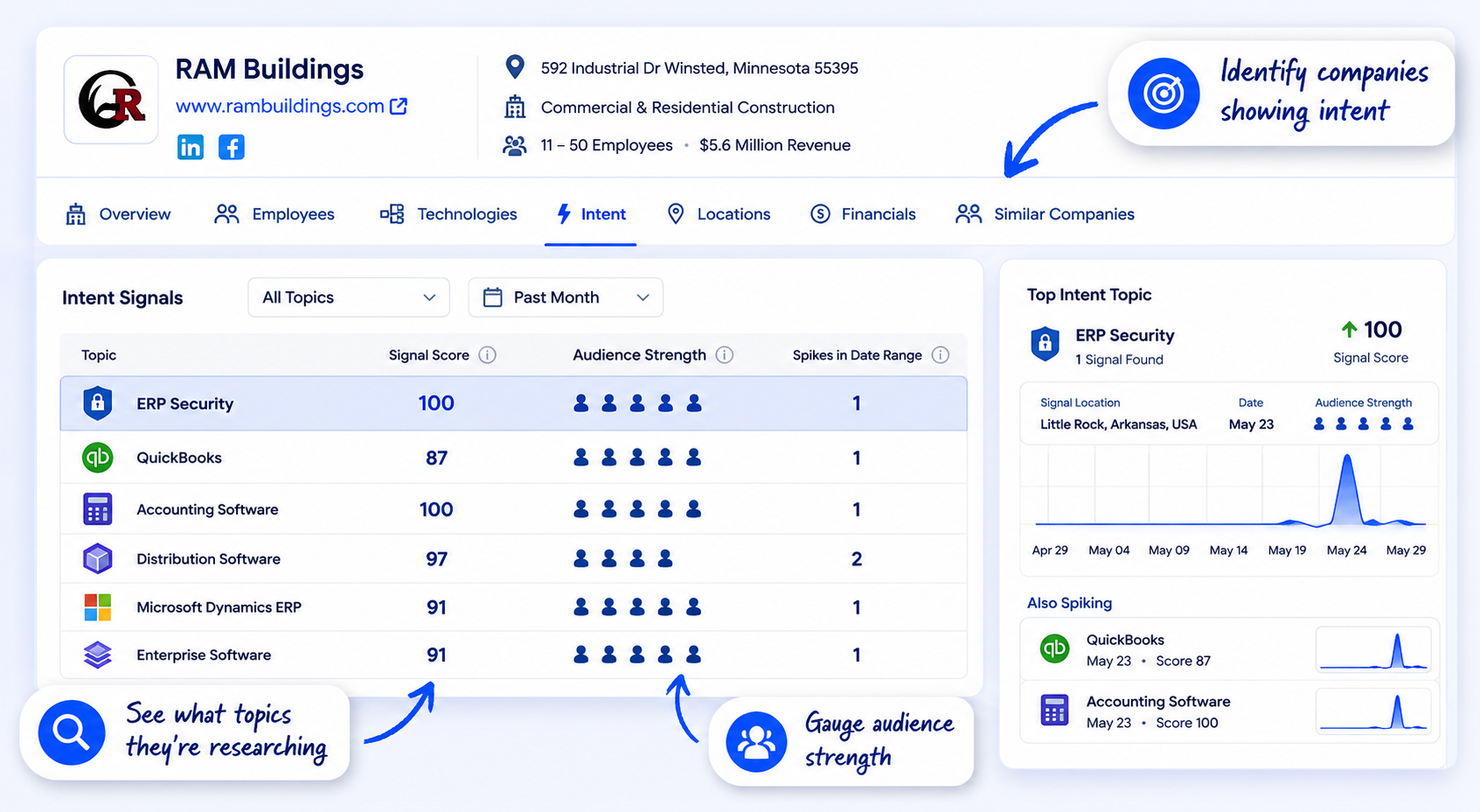The height and width of the screenshot is (812, 1480).
Task: Click the Audience Strength column header
Action: click(639, 355)
